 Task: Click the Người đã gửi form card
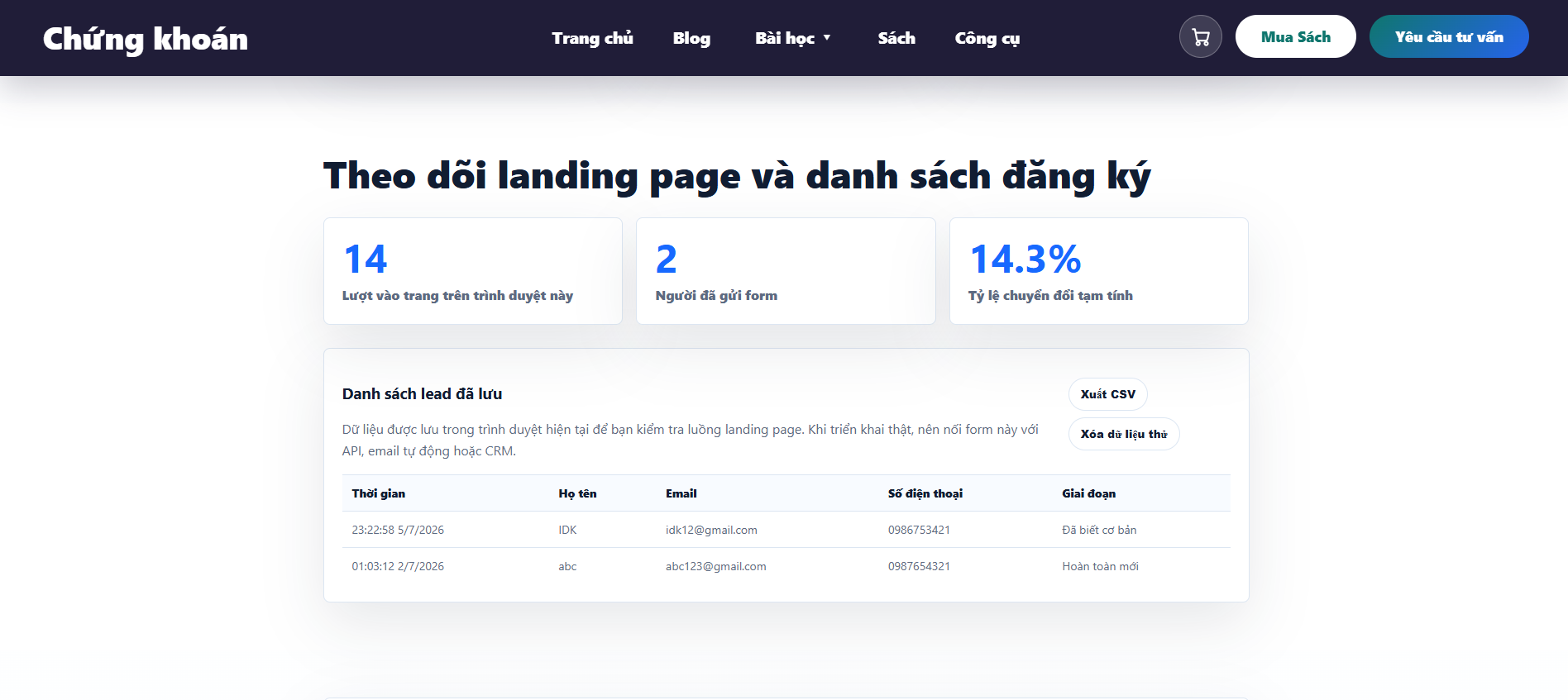click(x=786, y=271)
